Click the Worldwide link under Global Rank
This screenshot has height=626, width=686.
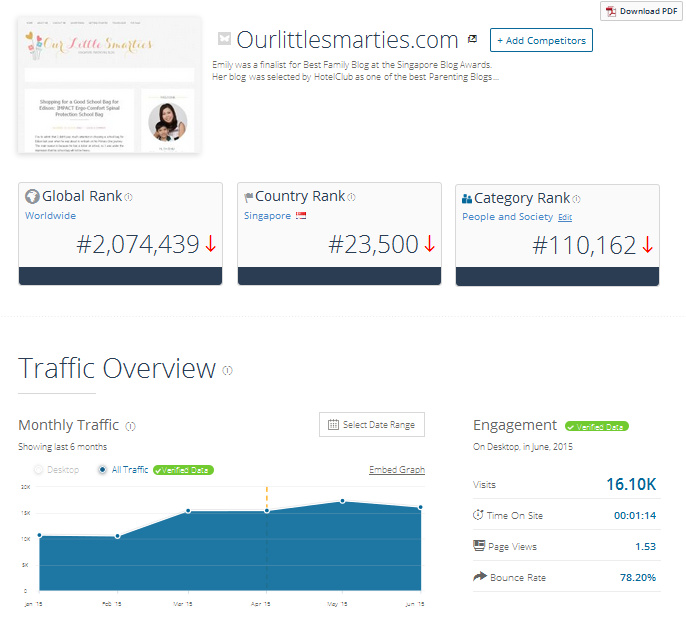(50, 216)
